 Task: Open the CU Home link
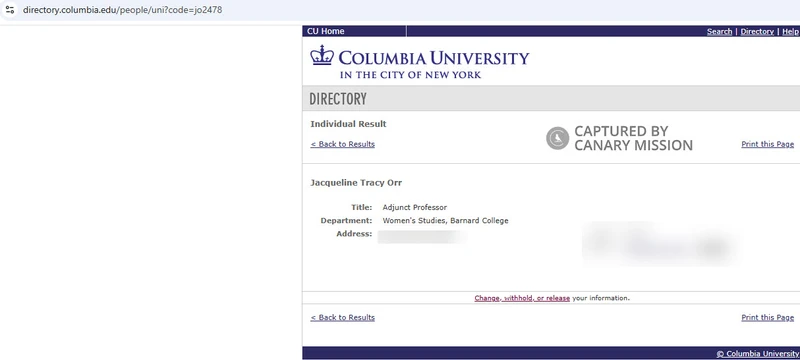[326, 31]
